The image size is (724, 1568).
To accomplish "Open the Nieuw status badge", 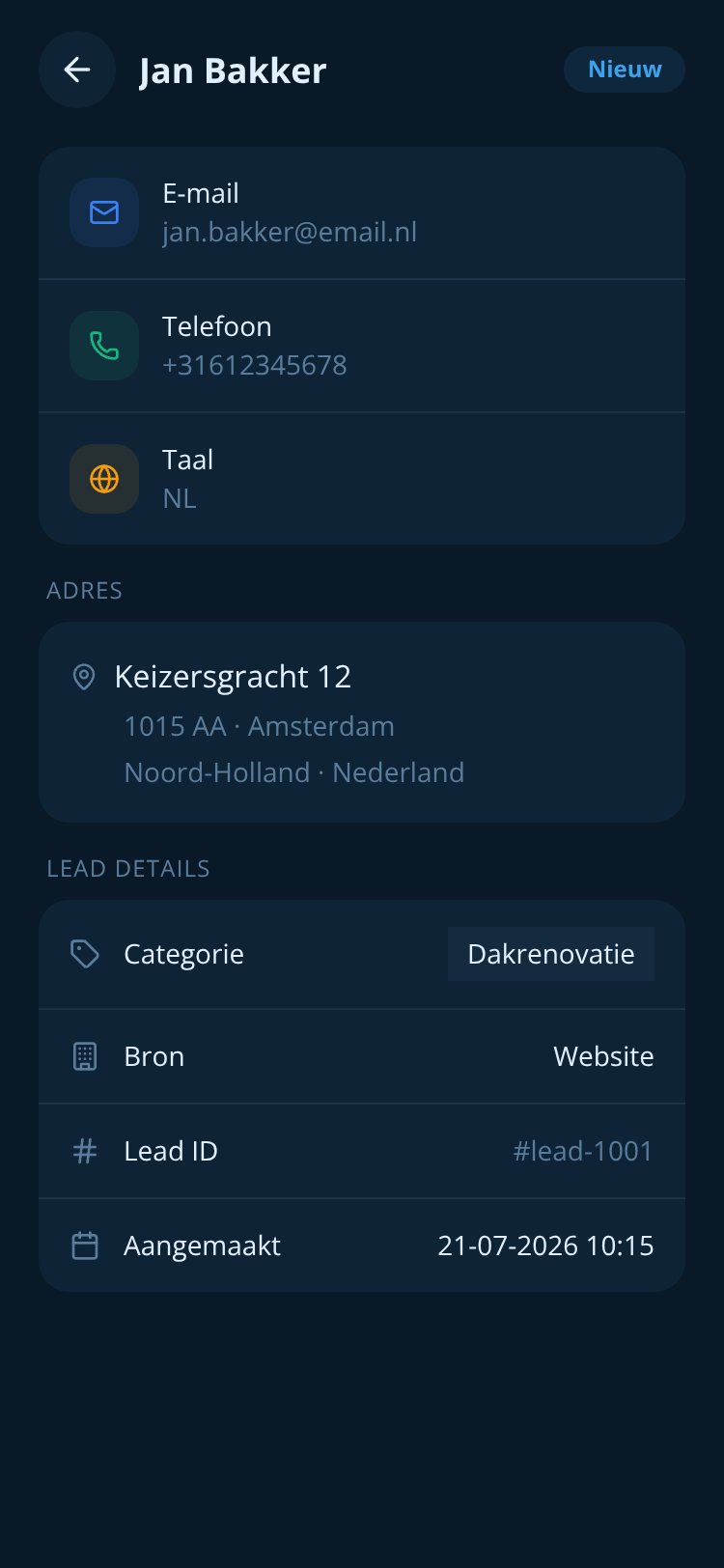I will (625, 70).
